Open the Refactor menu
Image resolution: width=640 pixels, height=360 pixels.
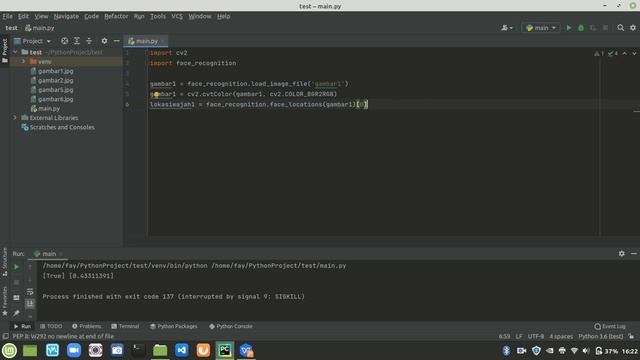116,16
